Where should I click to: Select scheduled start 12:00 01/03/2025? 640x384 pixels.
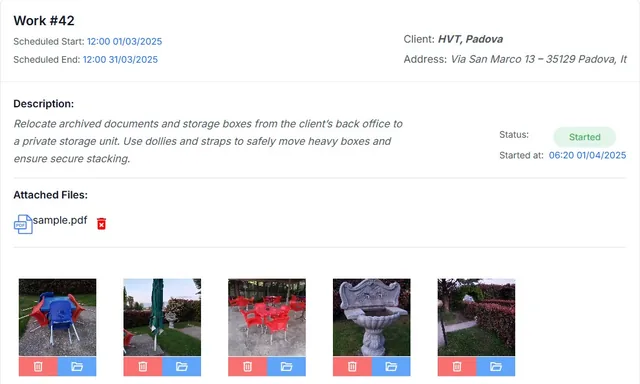[x=124, y=42]
